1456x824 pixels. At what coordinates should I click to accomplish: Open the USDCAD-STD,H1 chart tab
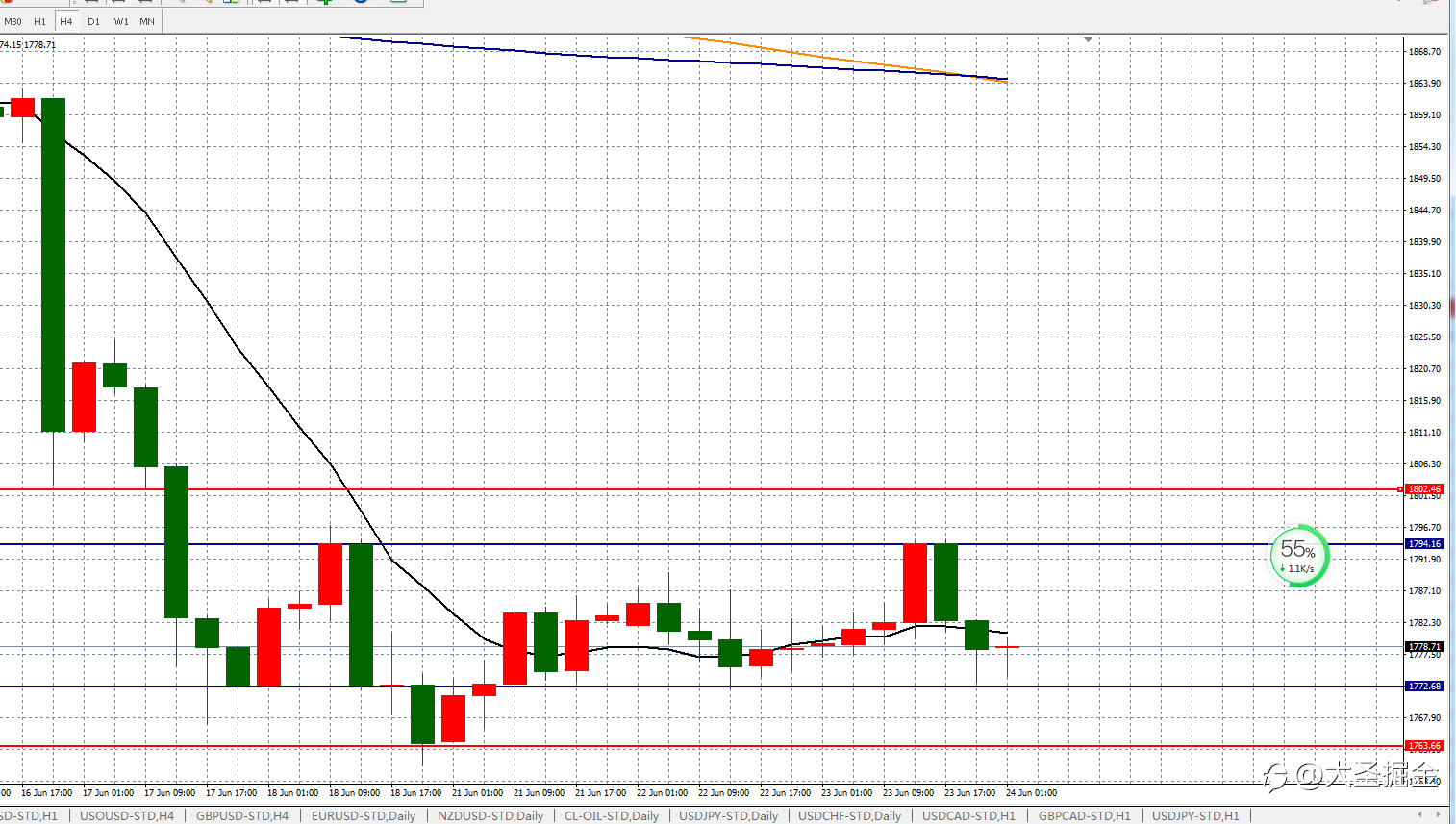click(x=968, y=815)
